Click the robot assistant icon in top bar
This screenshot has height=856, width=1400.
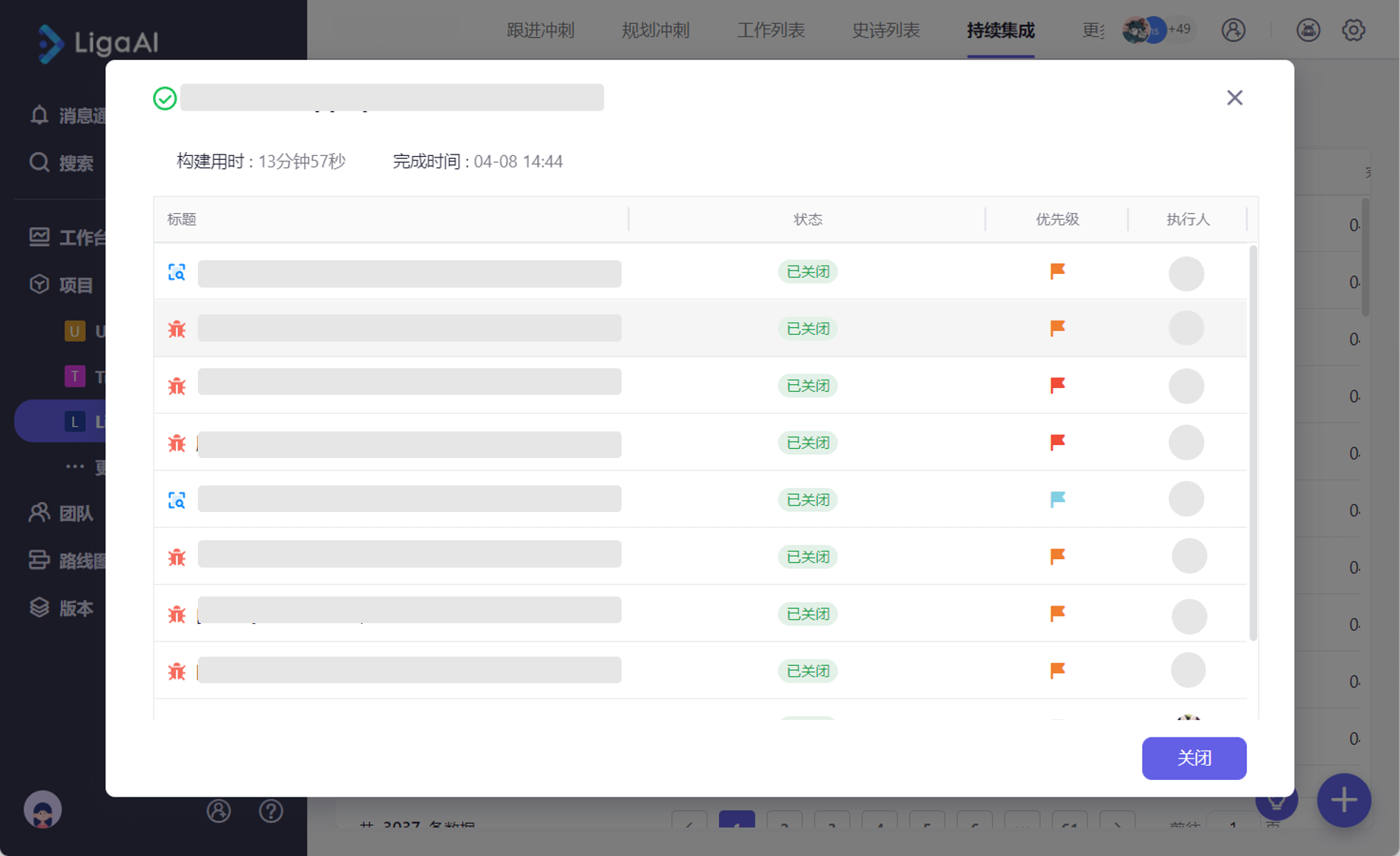(1308, 30)
